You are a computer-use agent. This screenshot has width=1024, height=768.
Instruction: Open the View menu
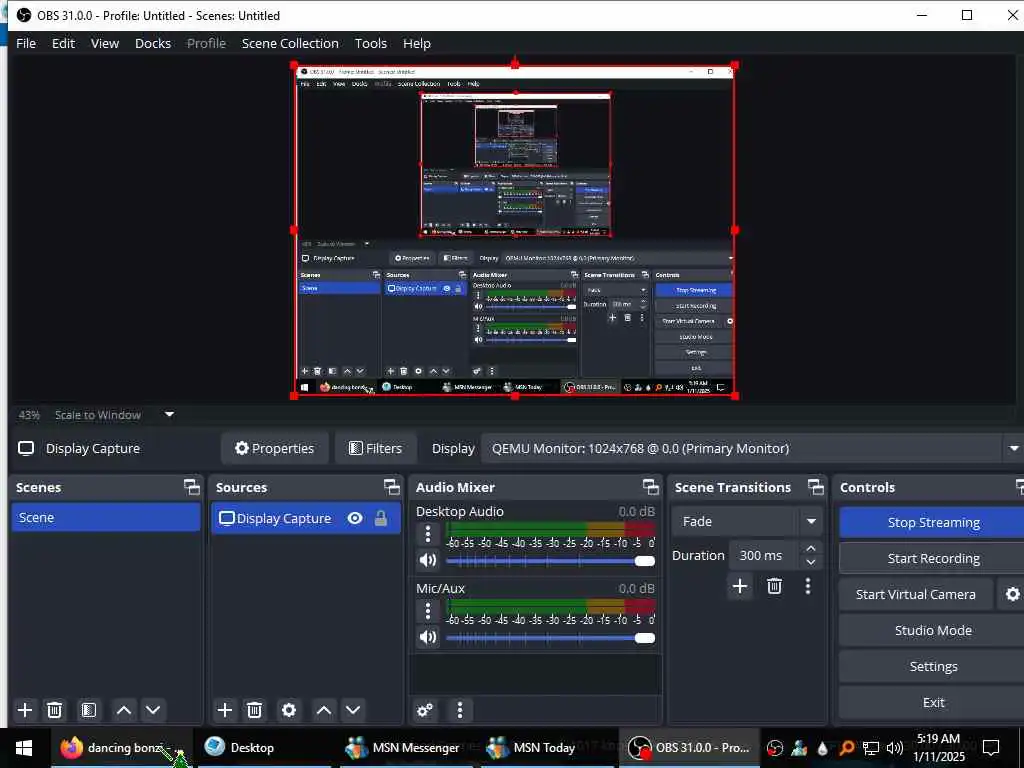click(x=104, y=43)
